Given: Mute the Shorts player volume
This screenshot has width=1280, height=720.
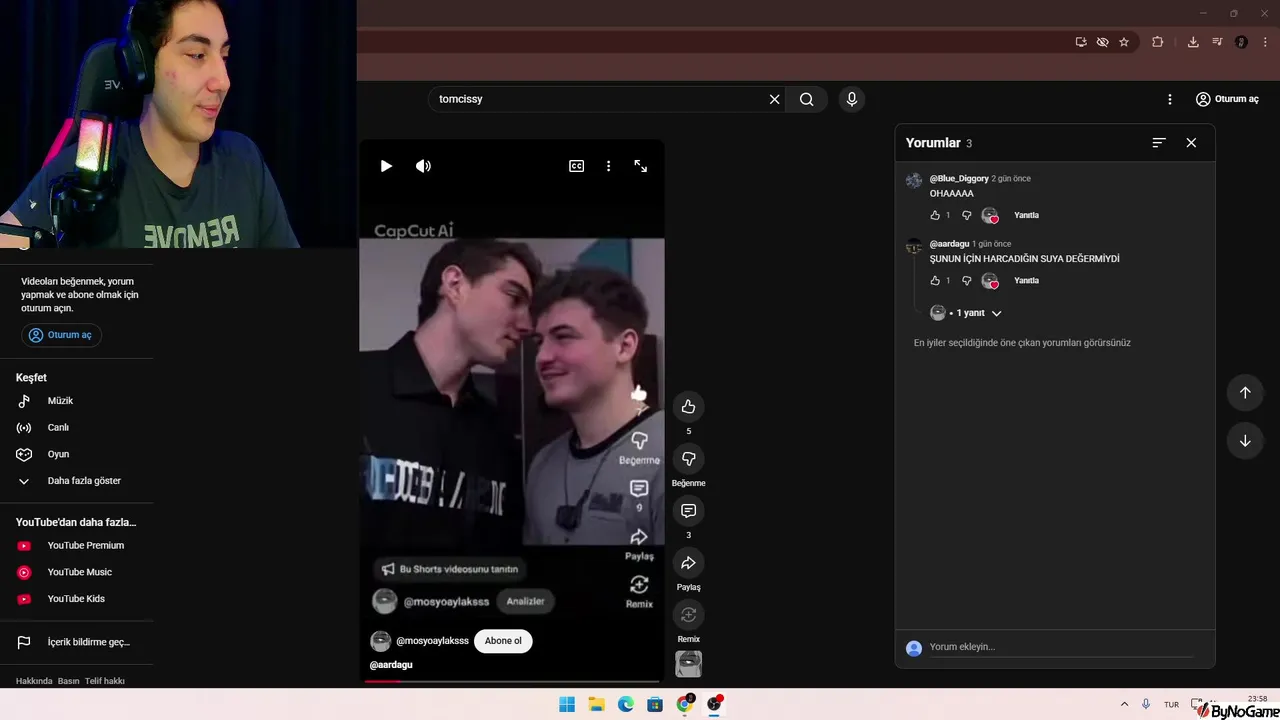Looking at the screenshot, I should coord(423,166).
